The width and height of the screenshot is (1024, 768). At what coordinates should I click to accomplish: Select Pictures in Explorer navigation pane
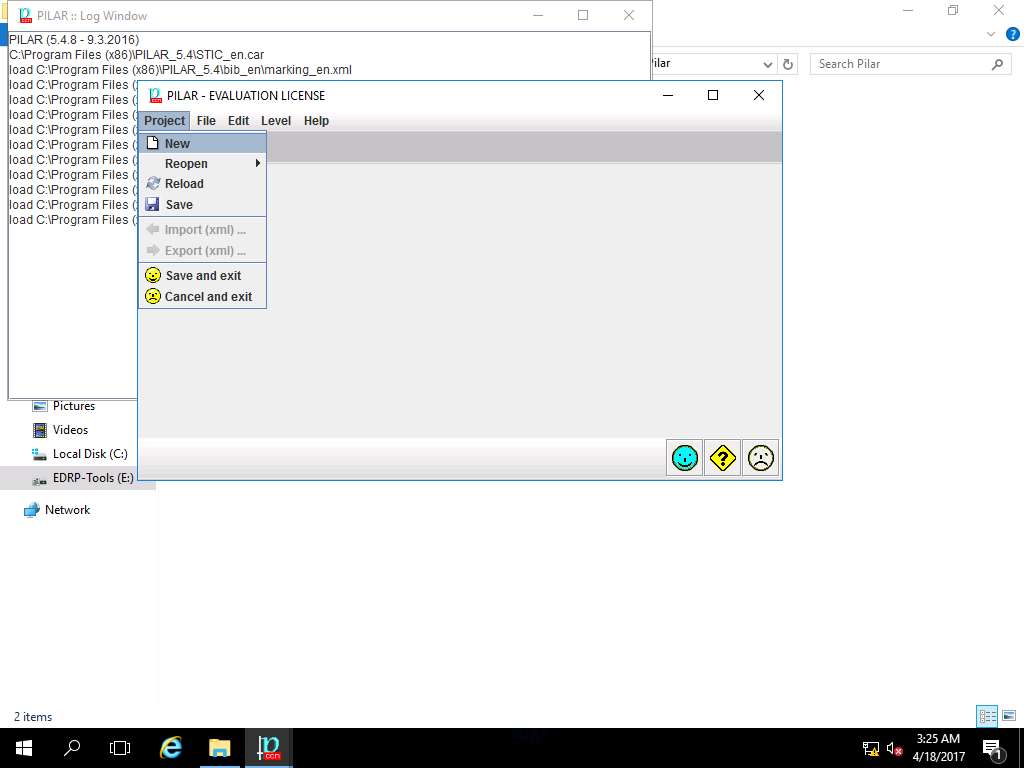74,406
